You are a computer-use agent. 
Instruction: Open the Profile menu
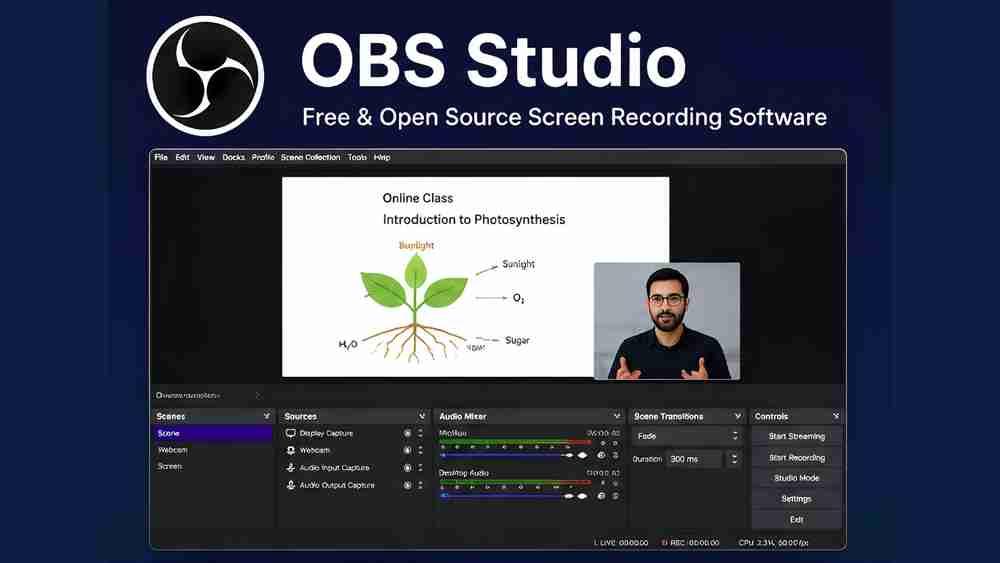263,157
